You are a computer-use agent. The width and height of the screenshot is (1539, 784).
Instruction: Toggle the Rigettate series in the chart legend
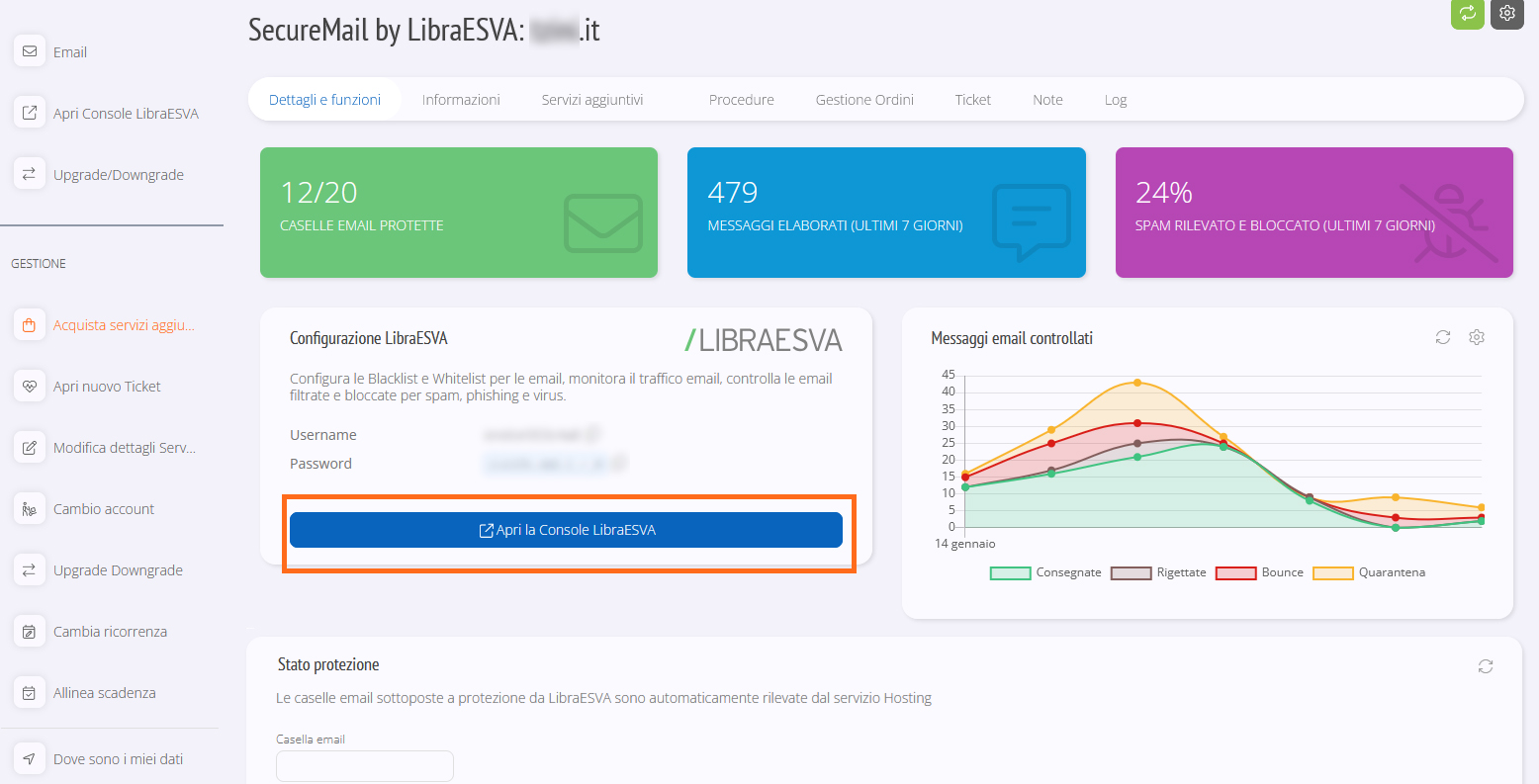point(1158,572)
